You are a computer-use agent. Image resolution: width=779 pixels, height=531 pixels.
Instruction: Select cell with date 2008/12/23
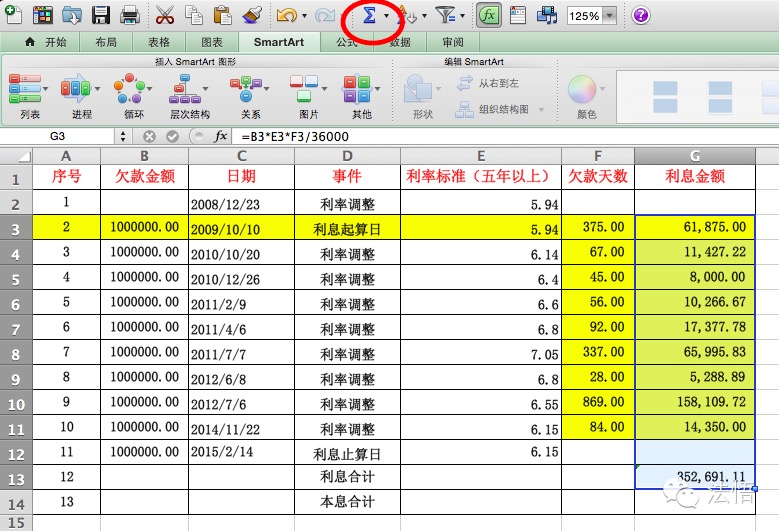[241, 203]
